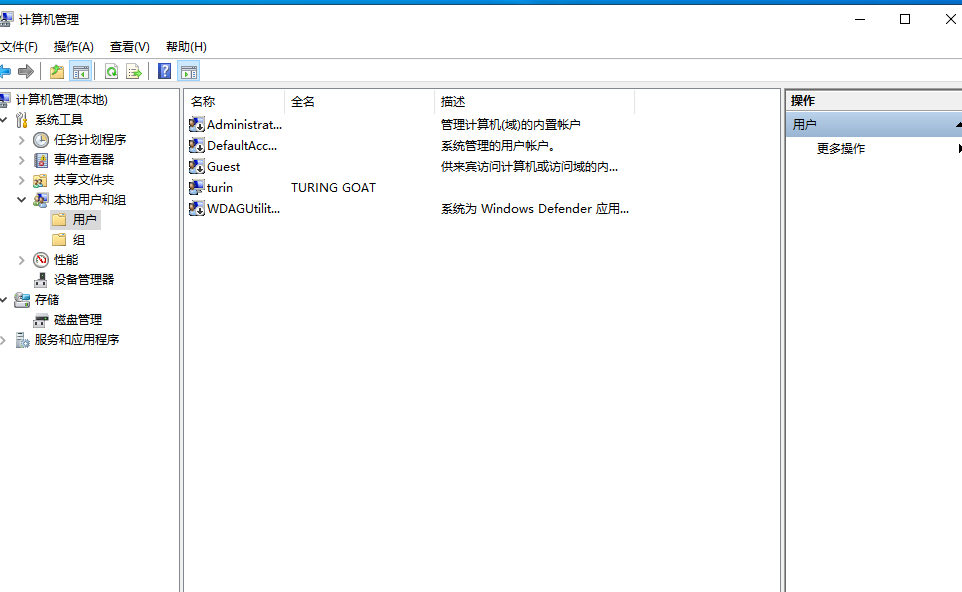Select the 设备管理器 tree label
The height and width of the screenshot is (592, 962).
tap(84, 280)
